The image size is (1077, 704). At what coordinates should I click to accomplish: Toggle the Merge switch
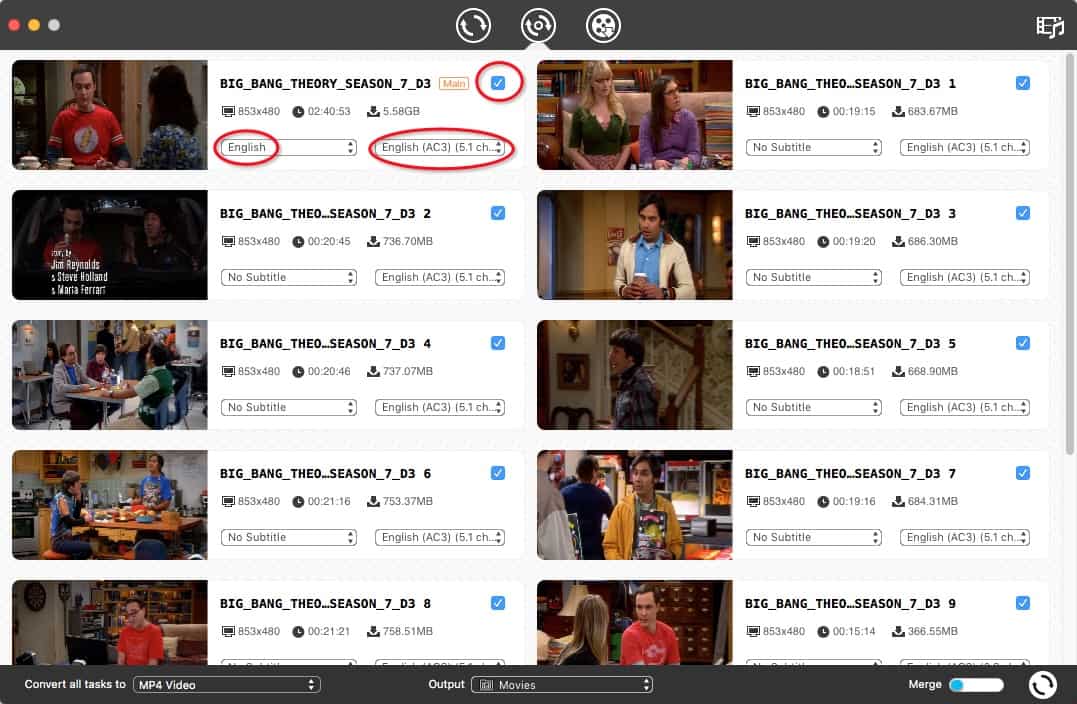[x=976, y=685]
